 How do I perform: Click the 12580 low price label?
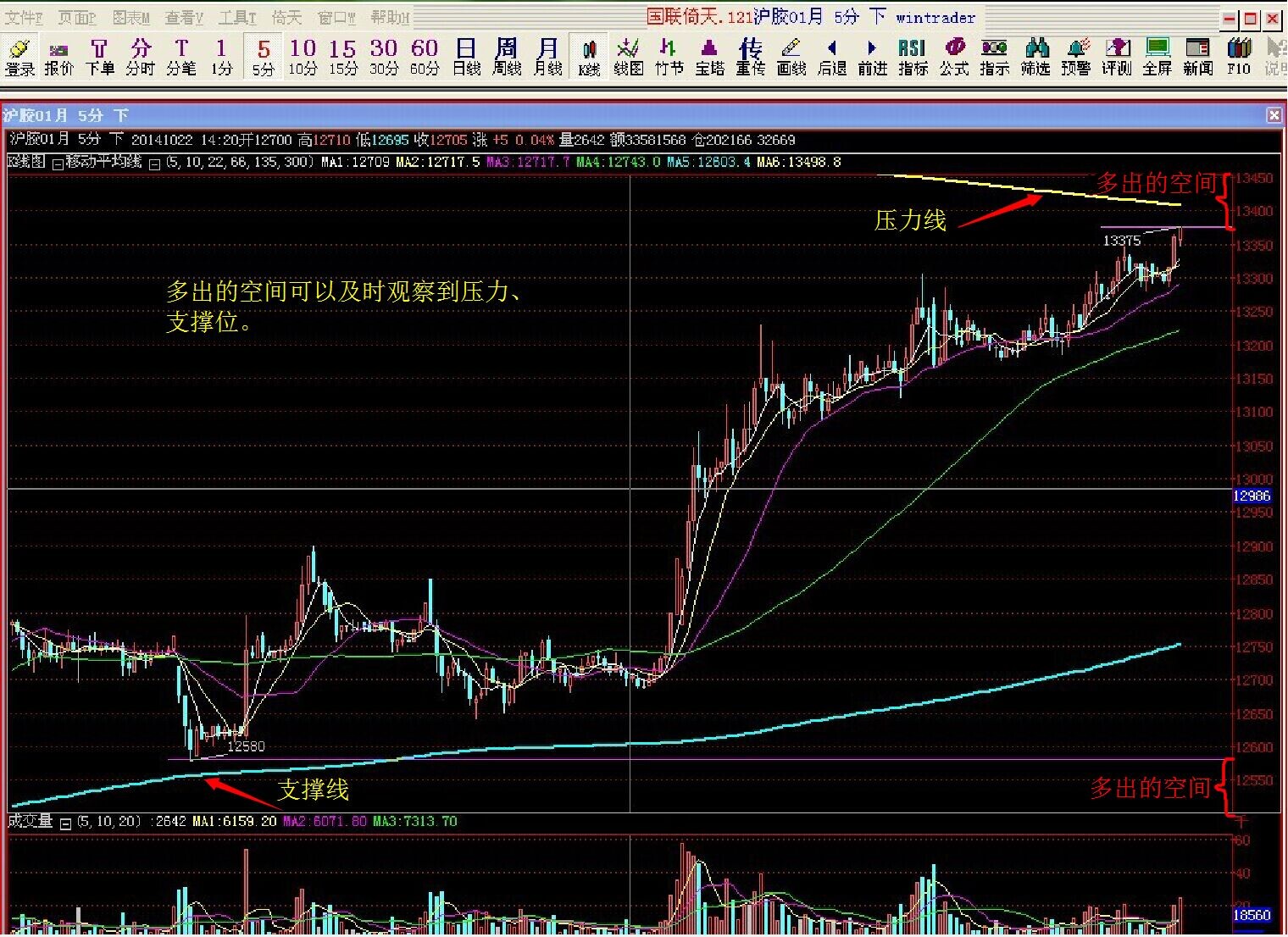coord(246,746)
